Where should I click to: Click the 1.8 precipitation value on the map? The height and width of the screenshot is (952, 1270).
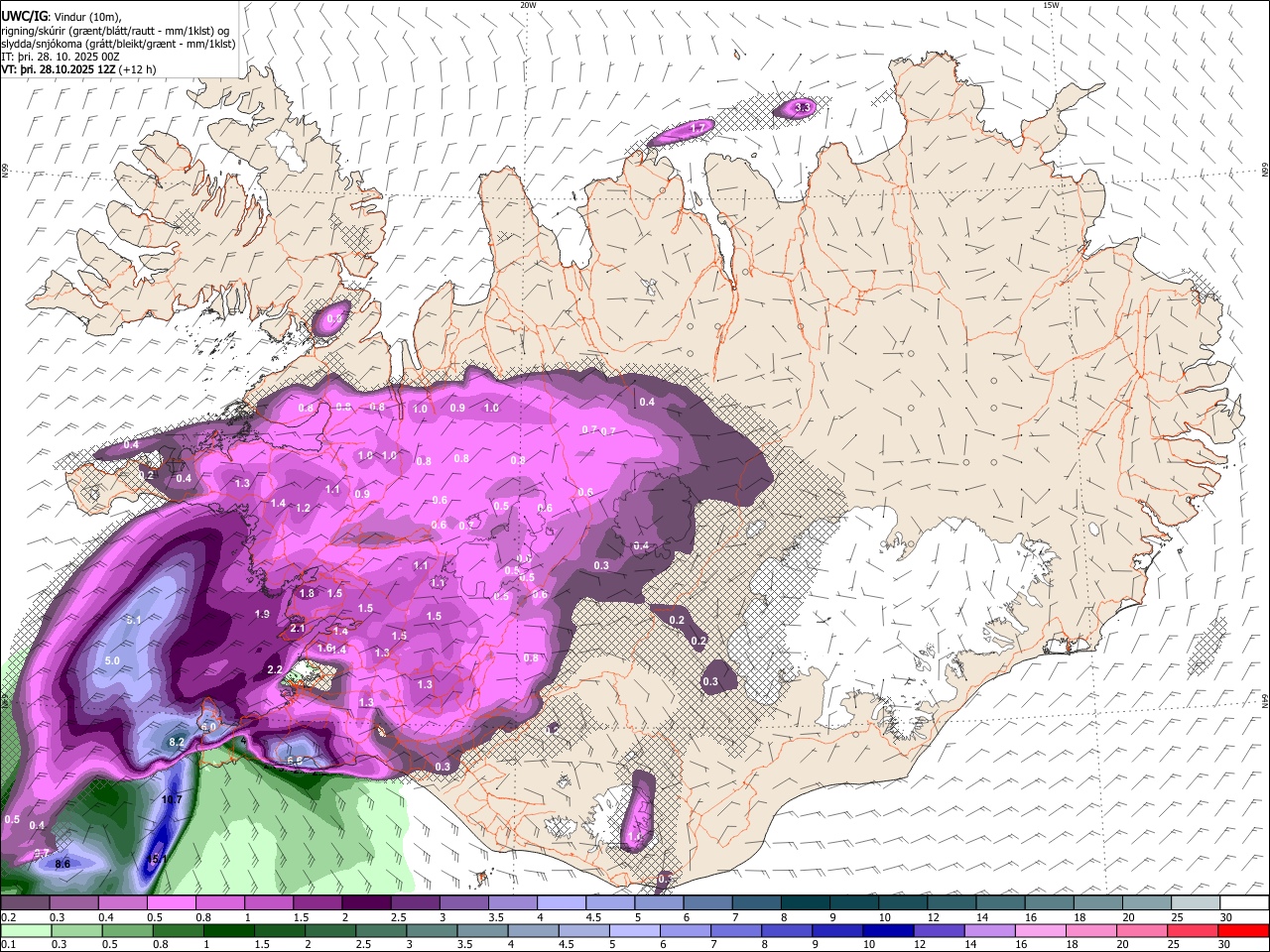(x=307, y=594)
